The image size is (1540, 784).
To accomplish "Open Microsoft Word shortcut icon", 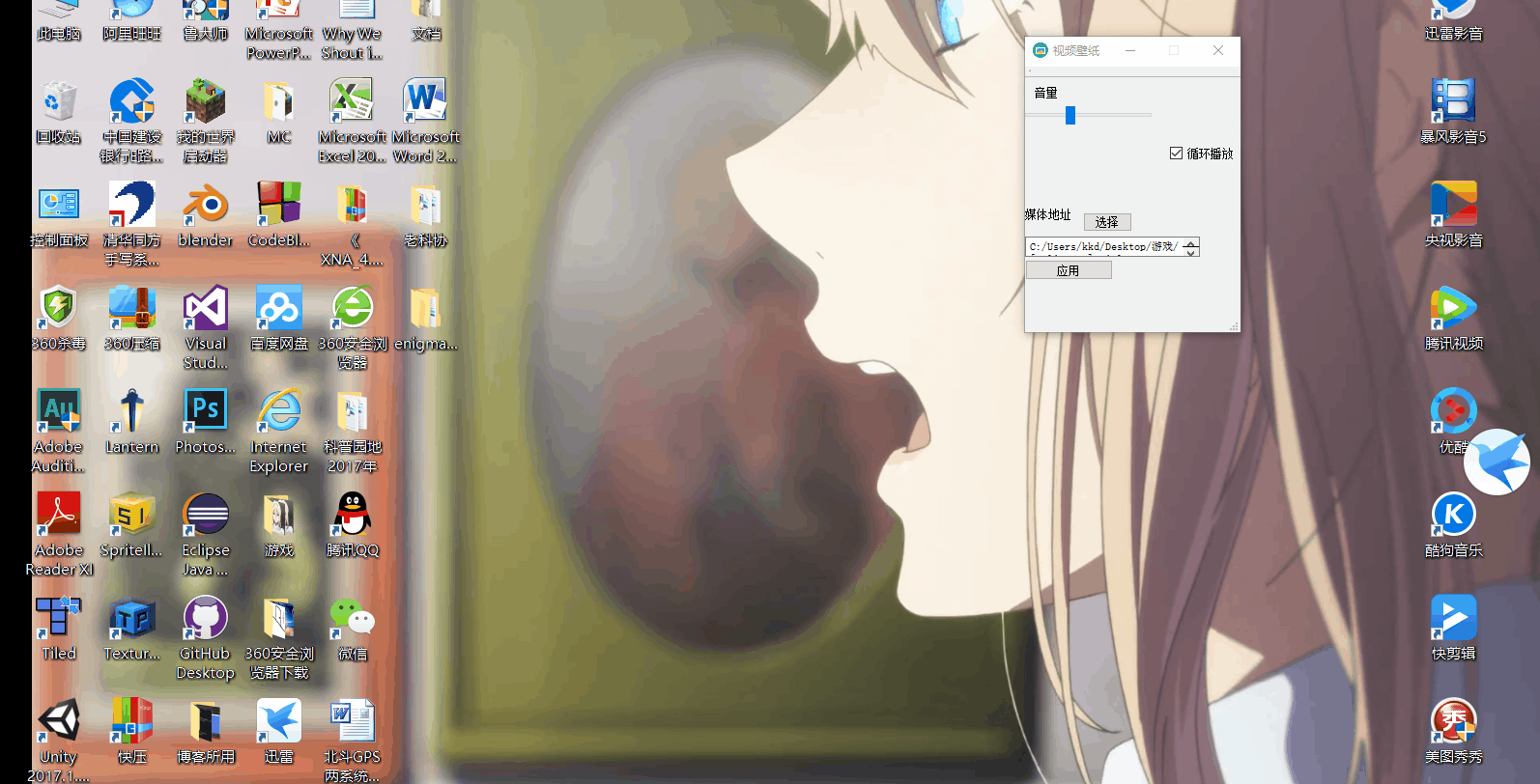I will [x=426, y=101].
